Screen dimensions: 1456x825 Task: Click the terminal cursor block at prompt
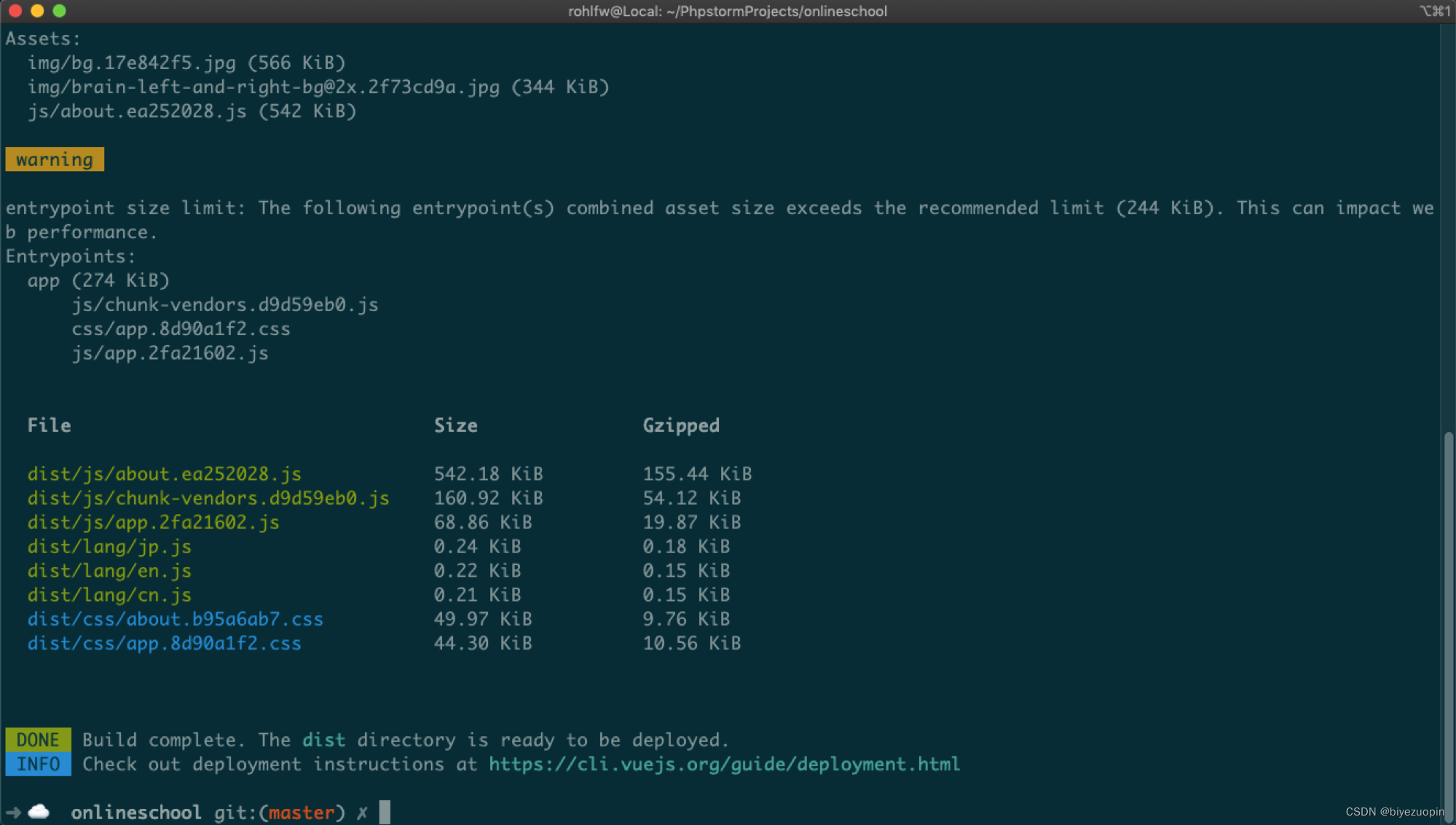[x=385, y=812]
